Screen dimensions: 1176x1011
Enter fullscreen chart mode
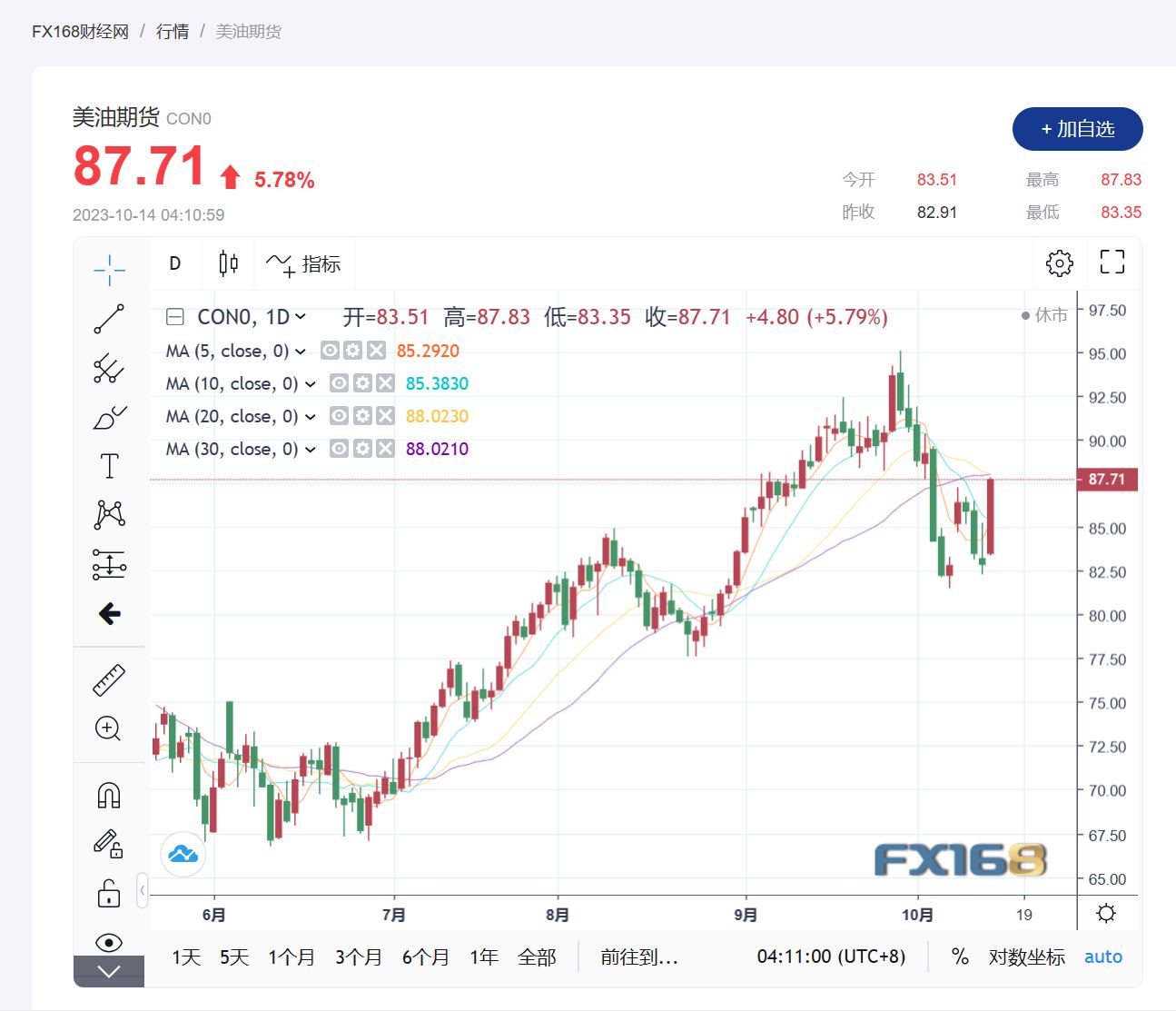(1112, 263)
